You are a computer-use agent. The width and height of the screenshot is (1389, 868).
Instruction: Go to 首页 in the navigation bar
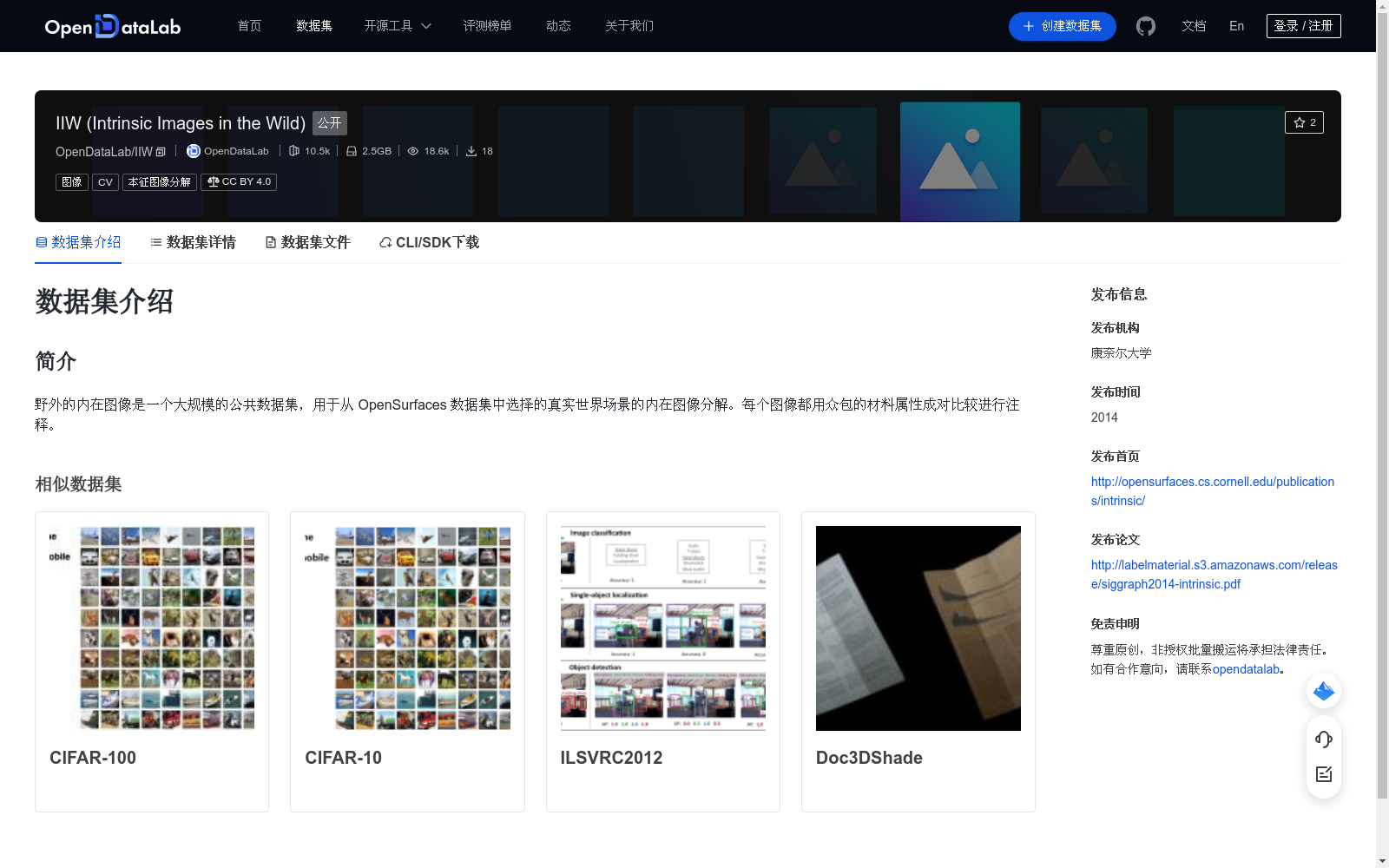(249, 26)
